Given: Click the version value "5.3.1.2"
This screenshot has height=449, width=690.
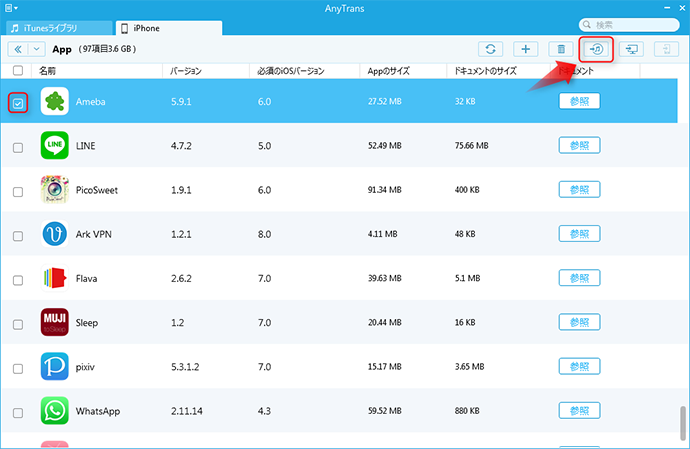Looking at the screenshot, I should (x=185, y=367).
